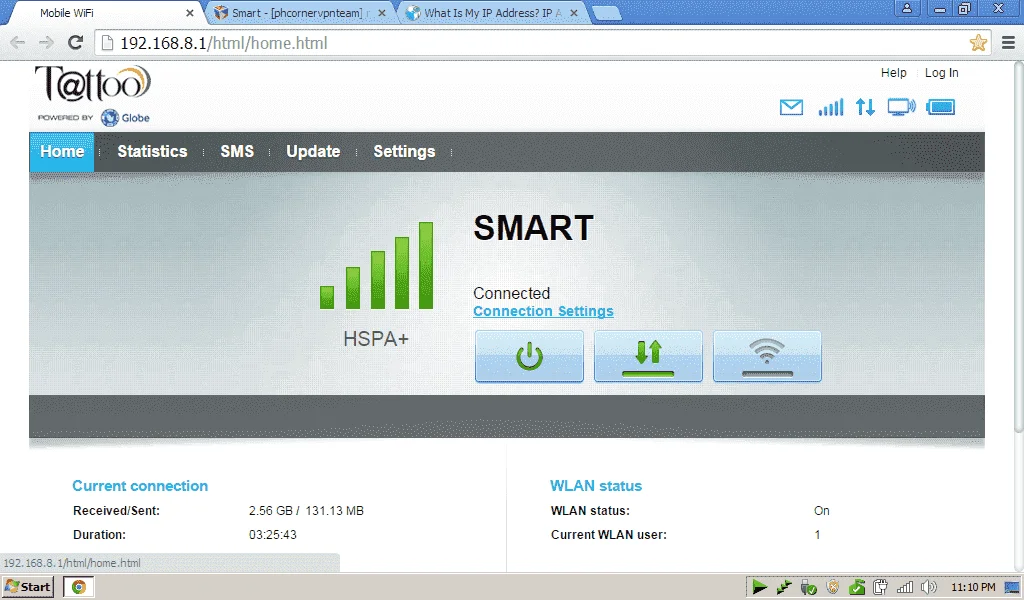Click the SMART carrier name

click(533, 228)
